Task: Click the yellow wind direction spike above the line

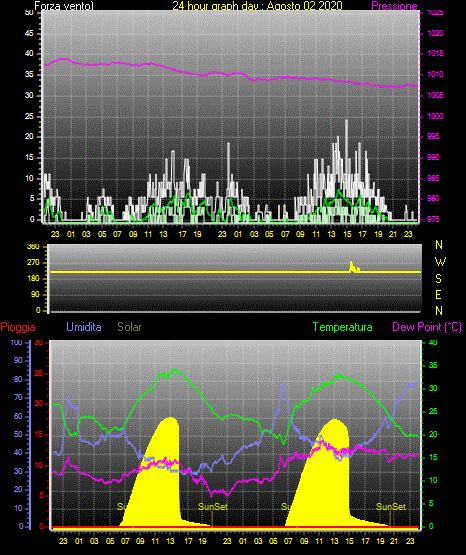Action: click(354, 267)
